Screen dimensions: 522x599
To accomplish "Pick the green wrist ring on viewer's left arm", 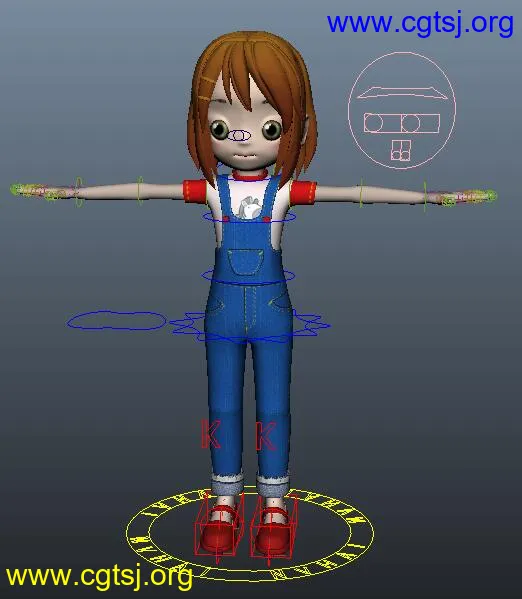I will pyautogui.click(x=79, y=192).
